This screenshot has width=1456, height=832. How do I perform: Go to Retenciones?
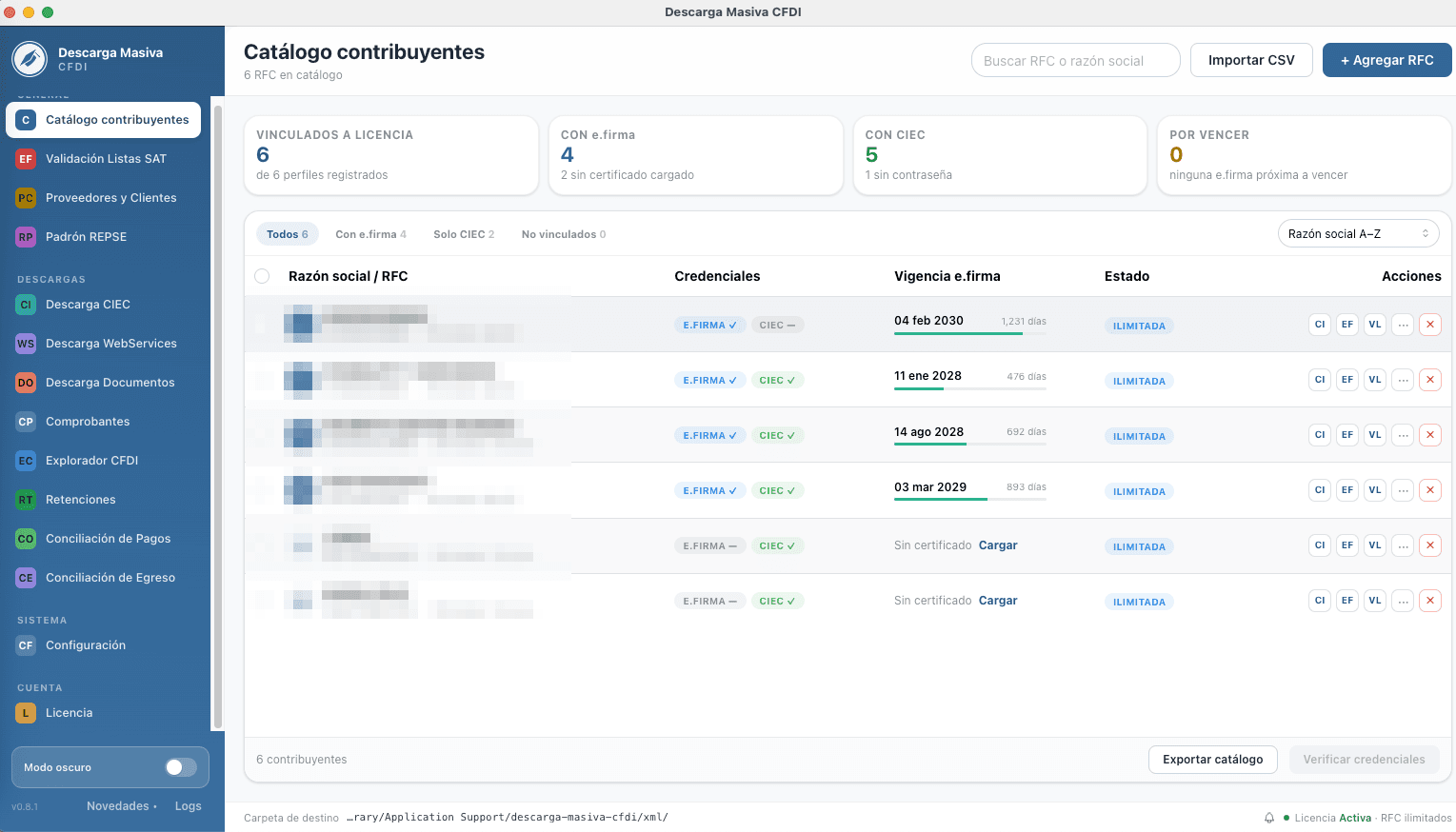click(103, 500)
